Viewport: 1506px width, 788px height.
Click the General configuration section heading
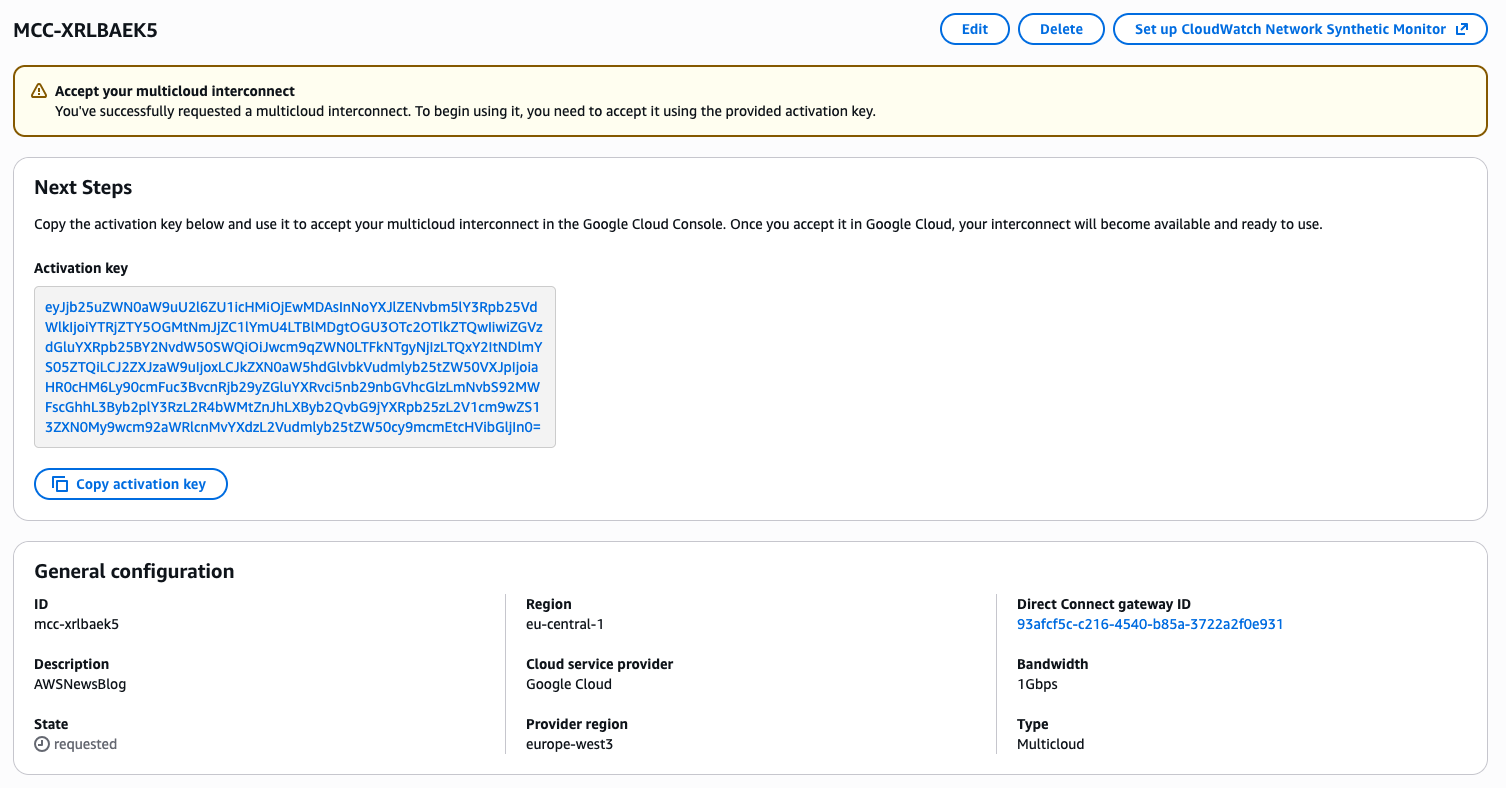pos(134,571)
